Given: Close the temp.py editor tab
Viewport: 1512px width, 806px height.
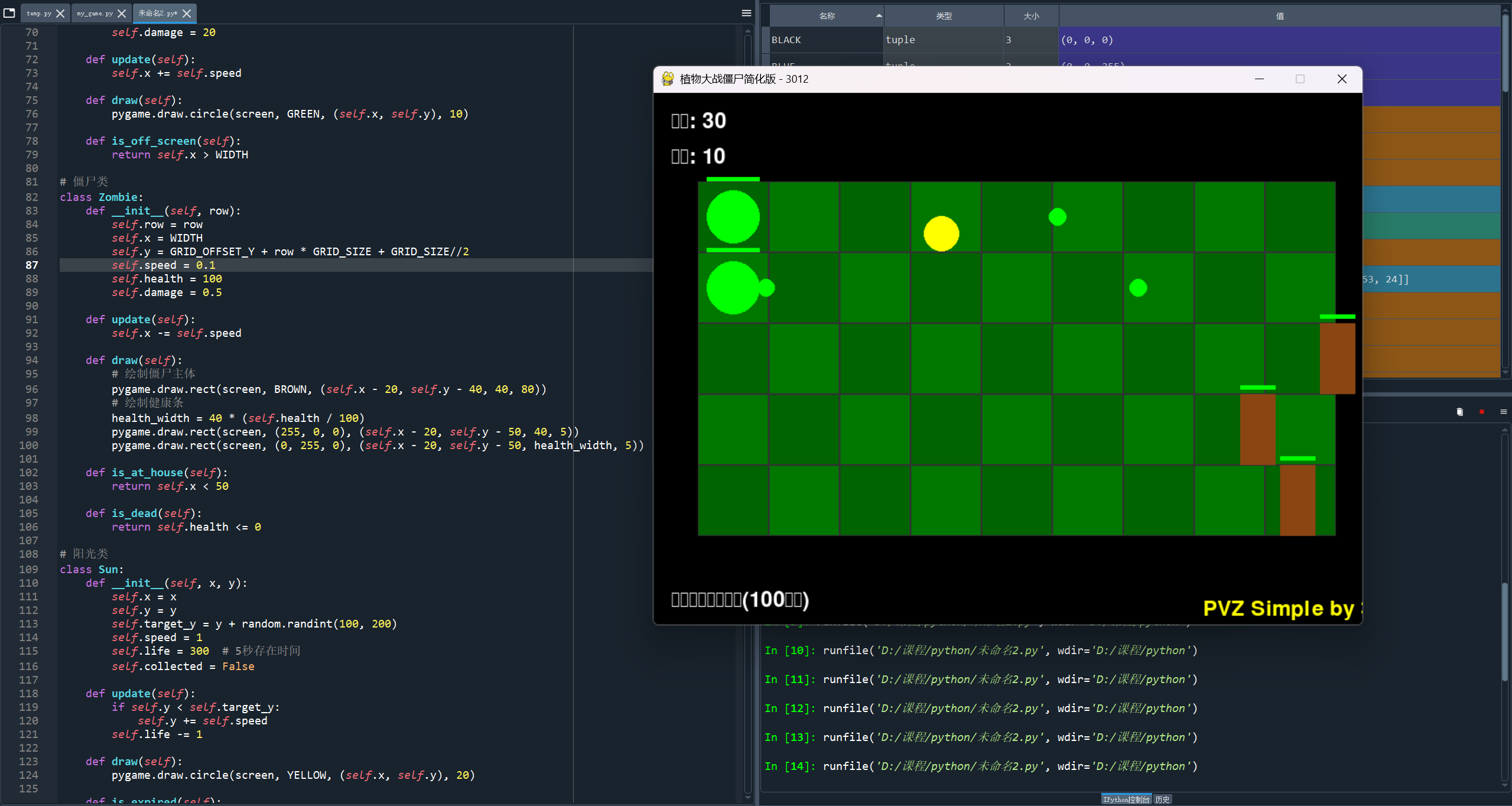Looking at the screenshot, I should point(60,14).
